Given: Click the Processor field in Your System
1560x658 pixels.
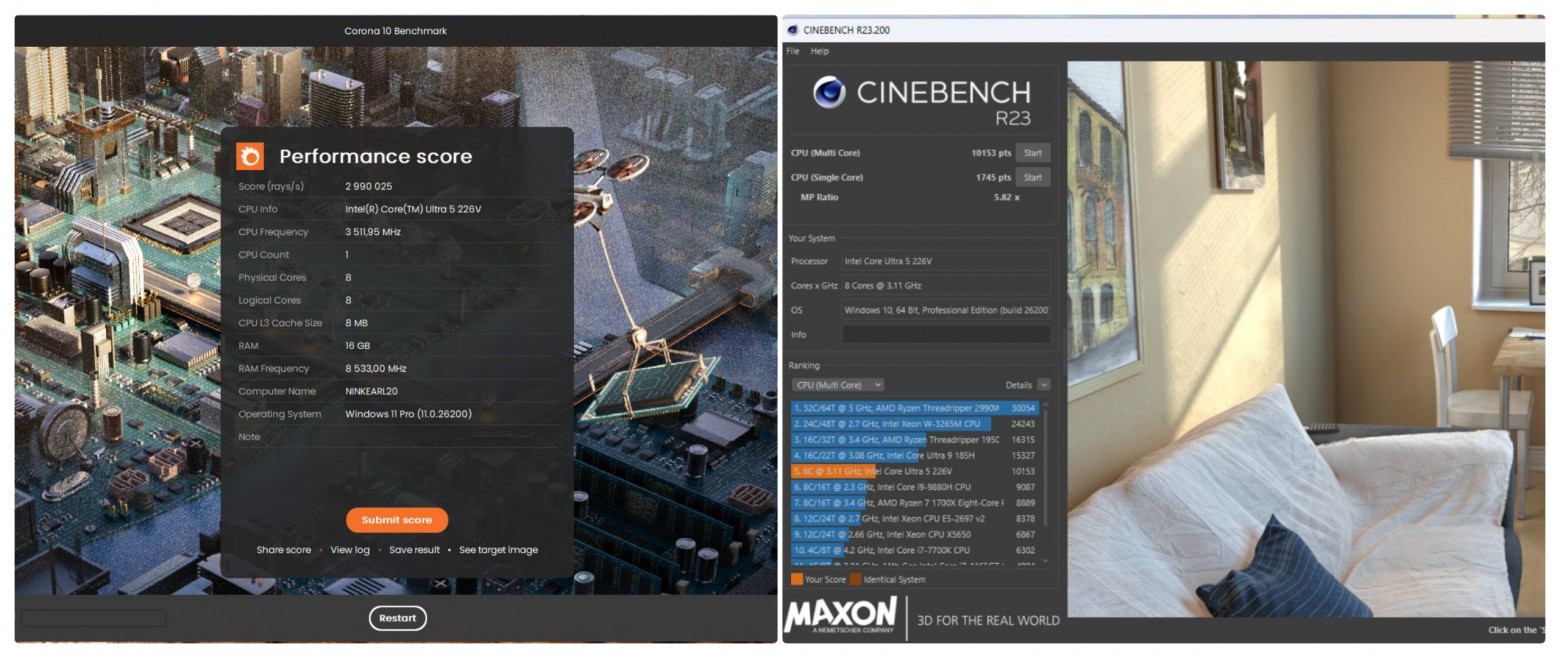Looking at the screenshot, I should tap(946, 261).
